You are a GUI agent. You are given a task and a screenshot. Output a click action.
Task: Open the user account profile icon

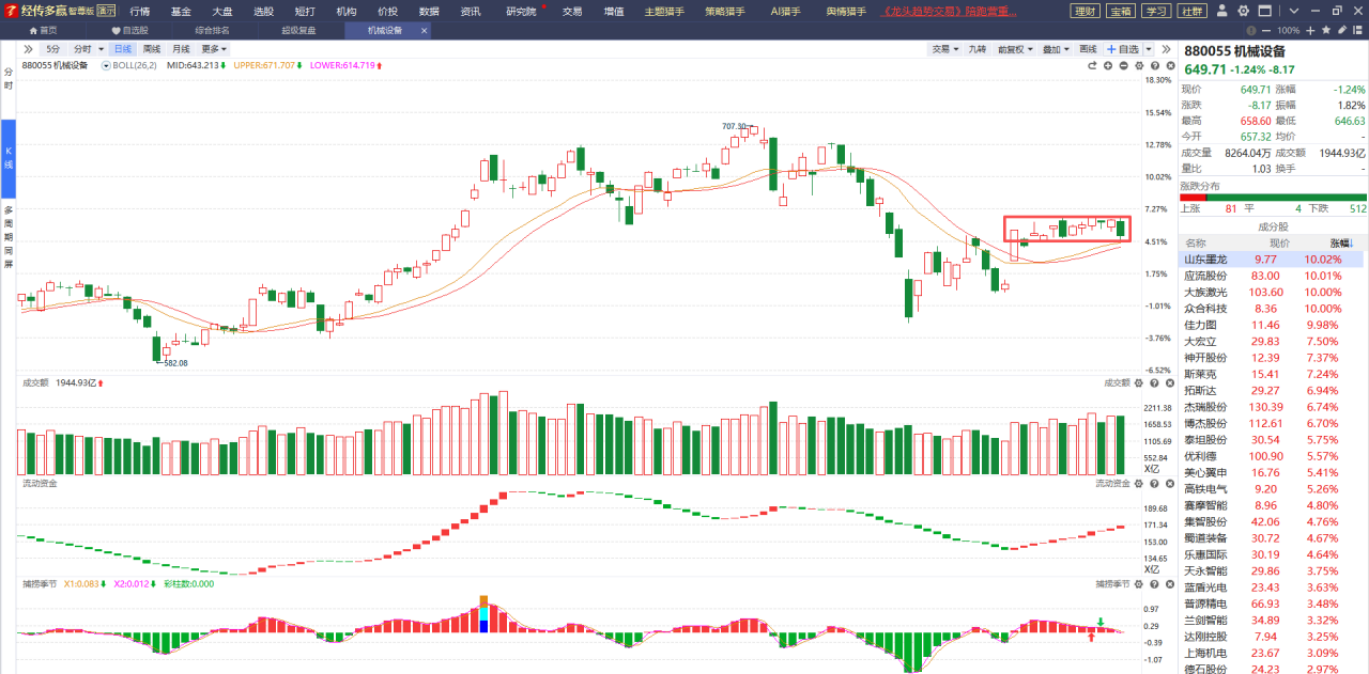(1223, 10)
